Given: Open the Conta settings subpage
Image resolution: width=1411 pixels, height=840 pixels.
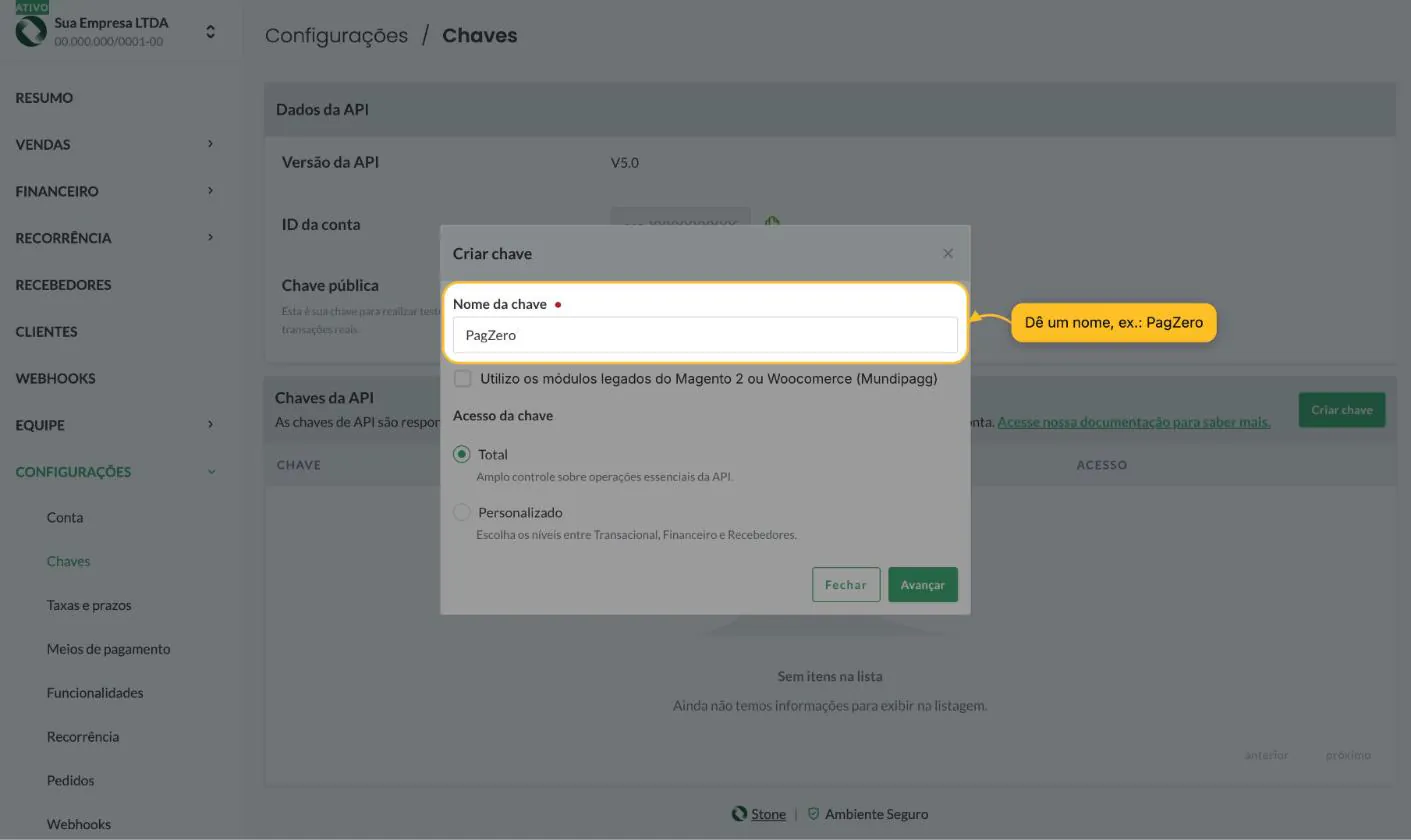Looking at the screenshot, I should [65, 518].
